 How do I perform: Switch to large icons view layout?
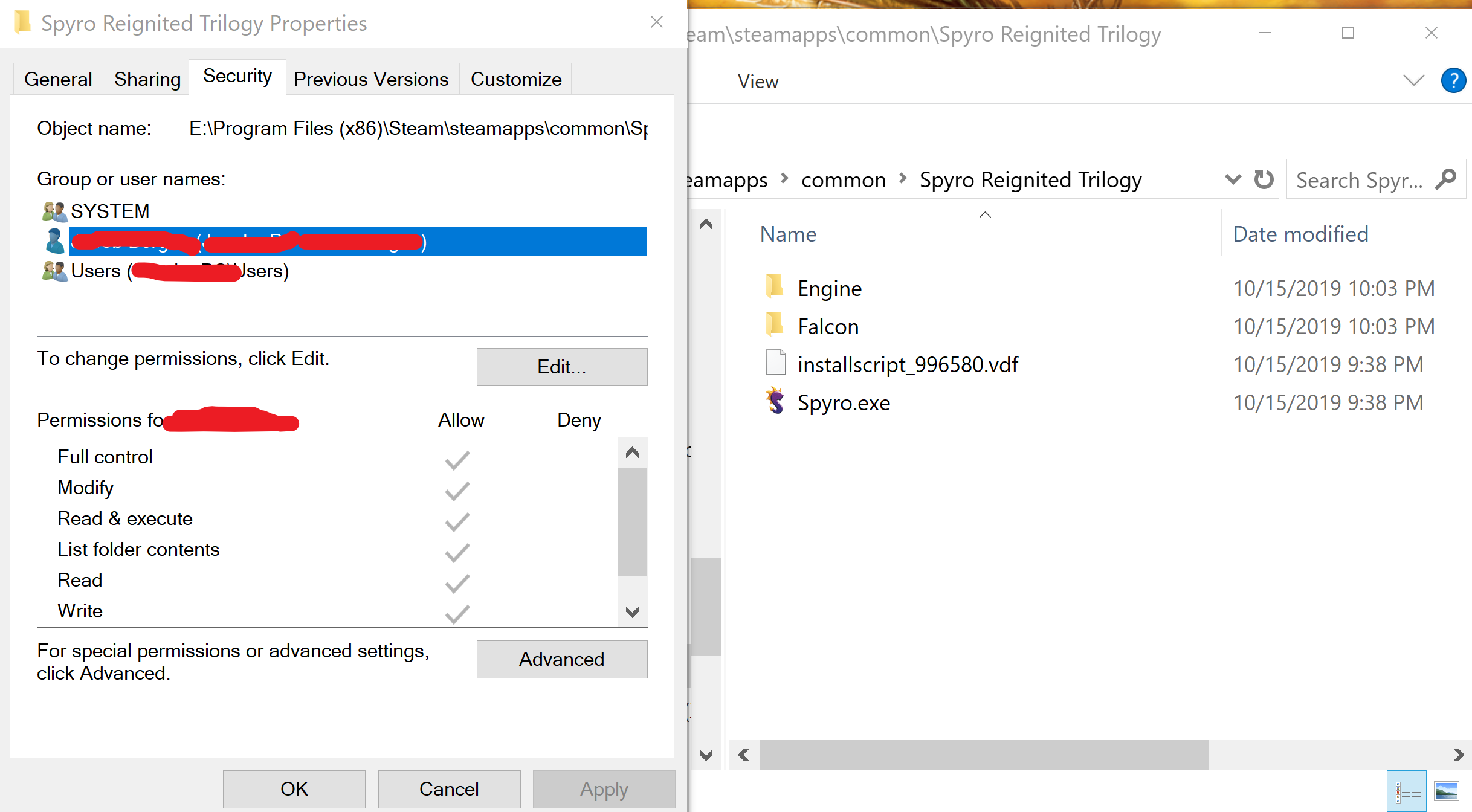pyautogui.click(x=1447, y=790)
